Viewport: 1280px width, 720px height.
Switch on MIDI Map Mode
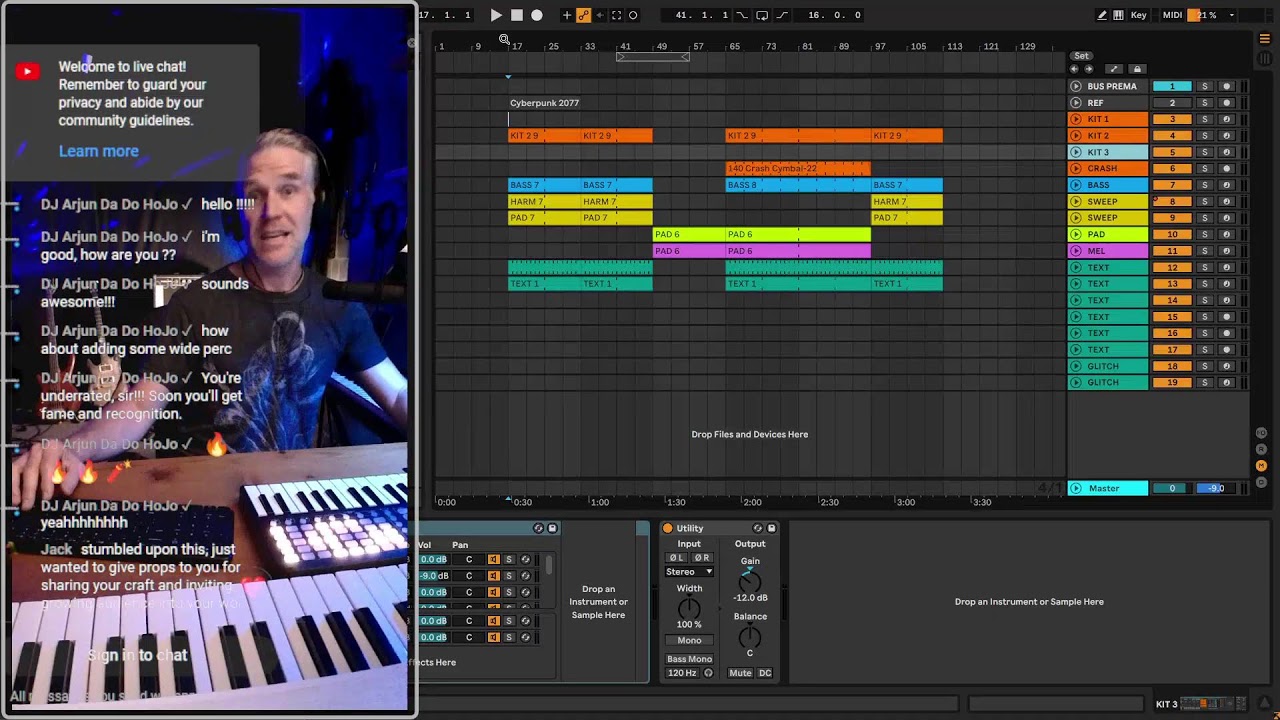click(x=1172, y=15)
